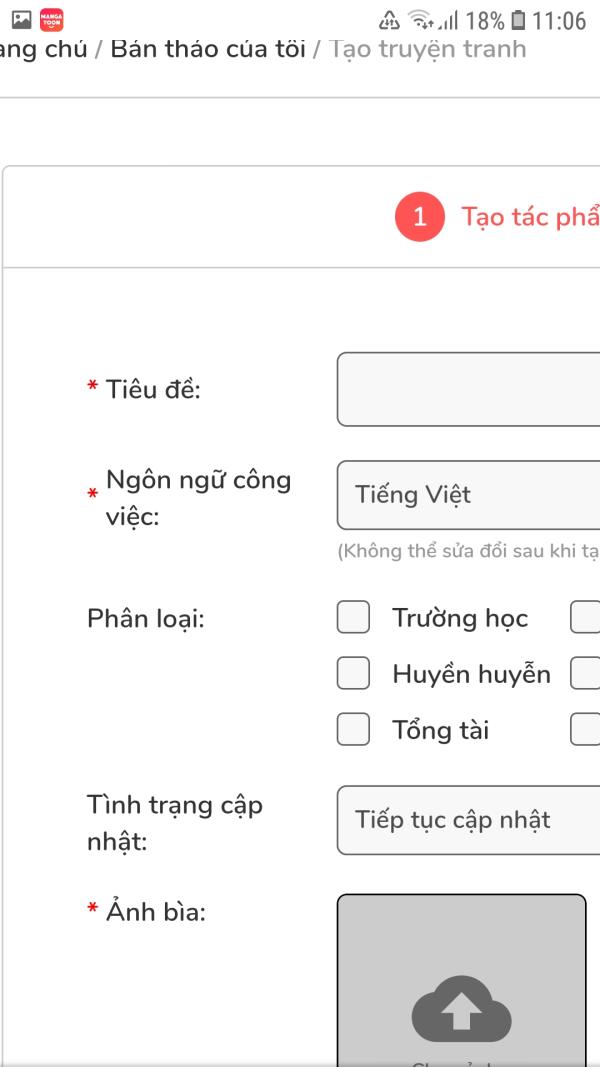Screen dimensions: 600x1067
Task: Check the Tổng tài category box
Action: tap(353, 730)
